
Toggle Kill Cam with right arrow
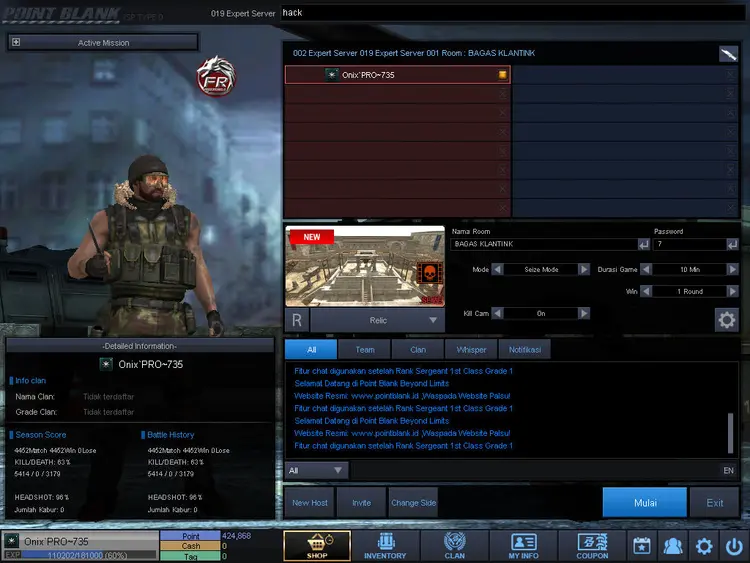[584, 313]
